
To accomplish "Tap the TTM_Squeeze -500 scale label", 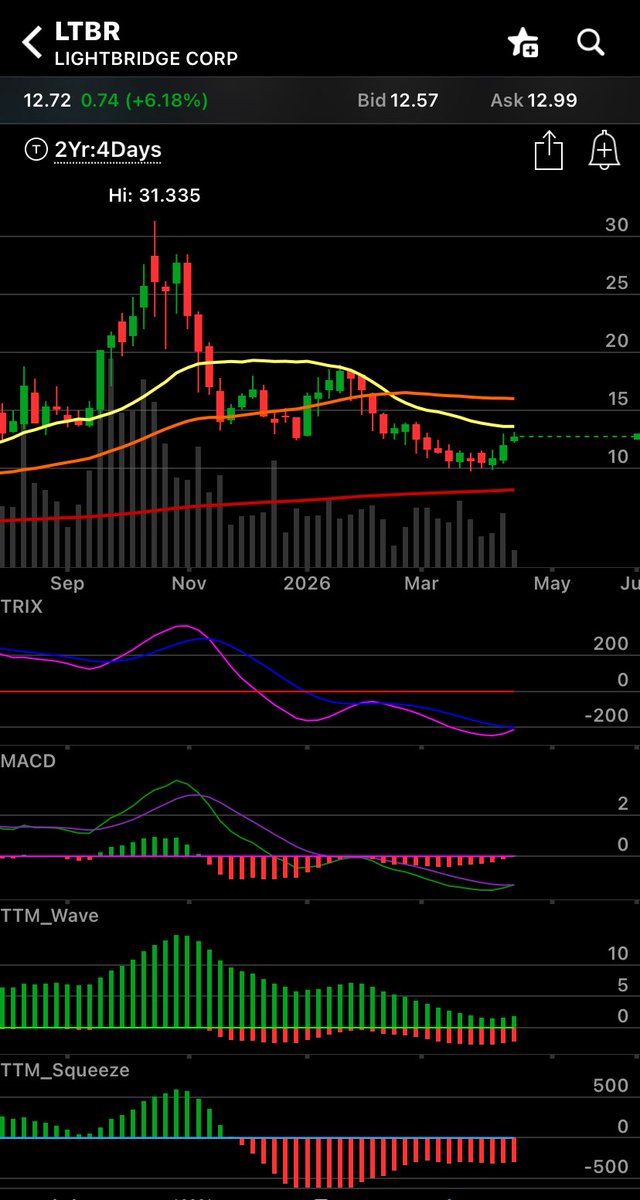I will click(x=608, y=1167).
